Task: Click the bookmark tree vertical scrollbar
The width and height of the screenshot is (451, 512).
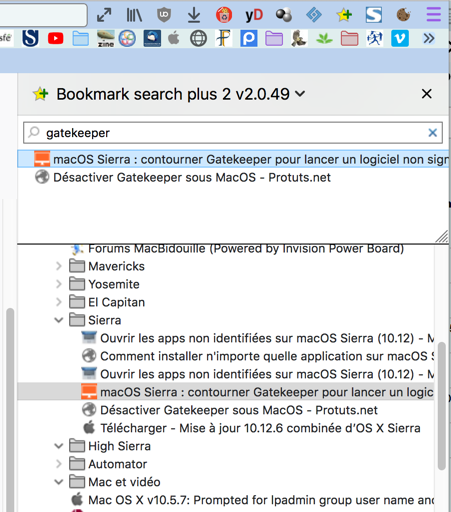Action: coord(442,405)
